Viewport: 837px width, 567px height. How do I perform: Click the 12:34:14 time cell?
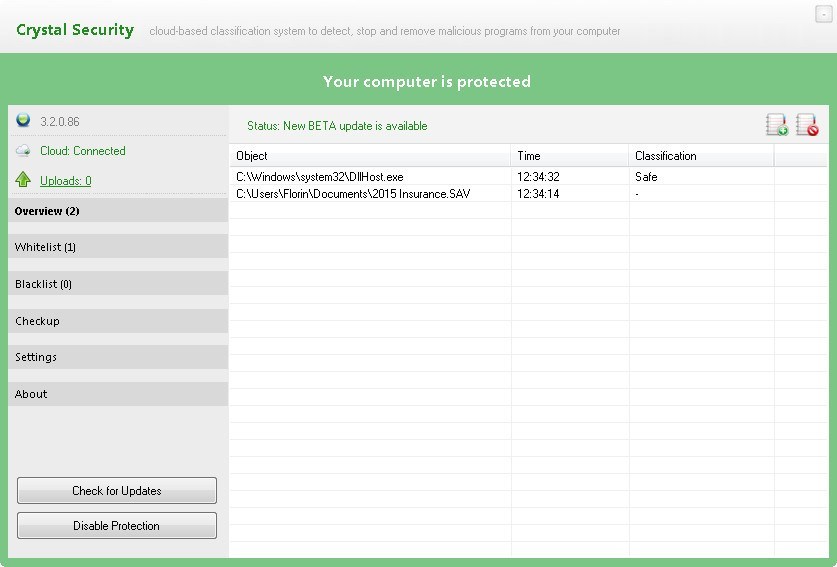pos(538,194)
